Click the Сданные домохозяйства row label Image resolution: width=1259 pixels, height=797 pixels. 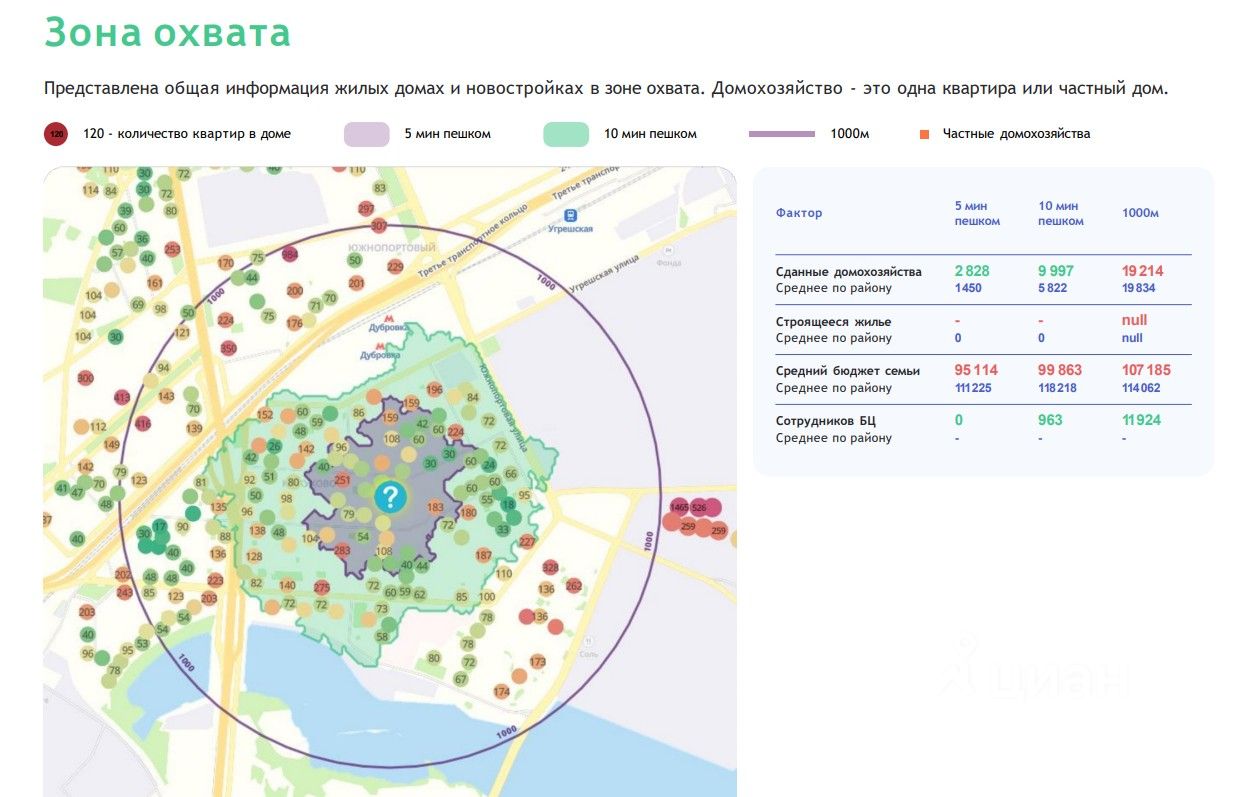point(848,272)
